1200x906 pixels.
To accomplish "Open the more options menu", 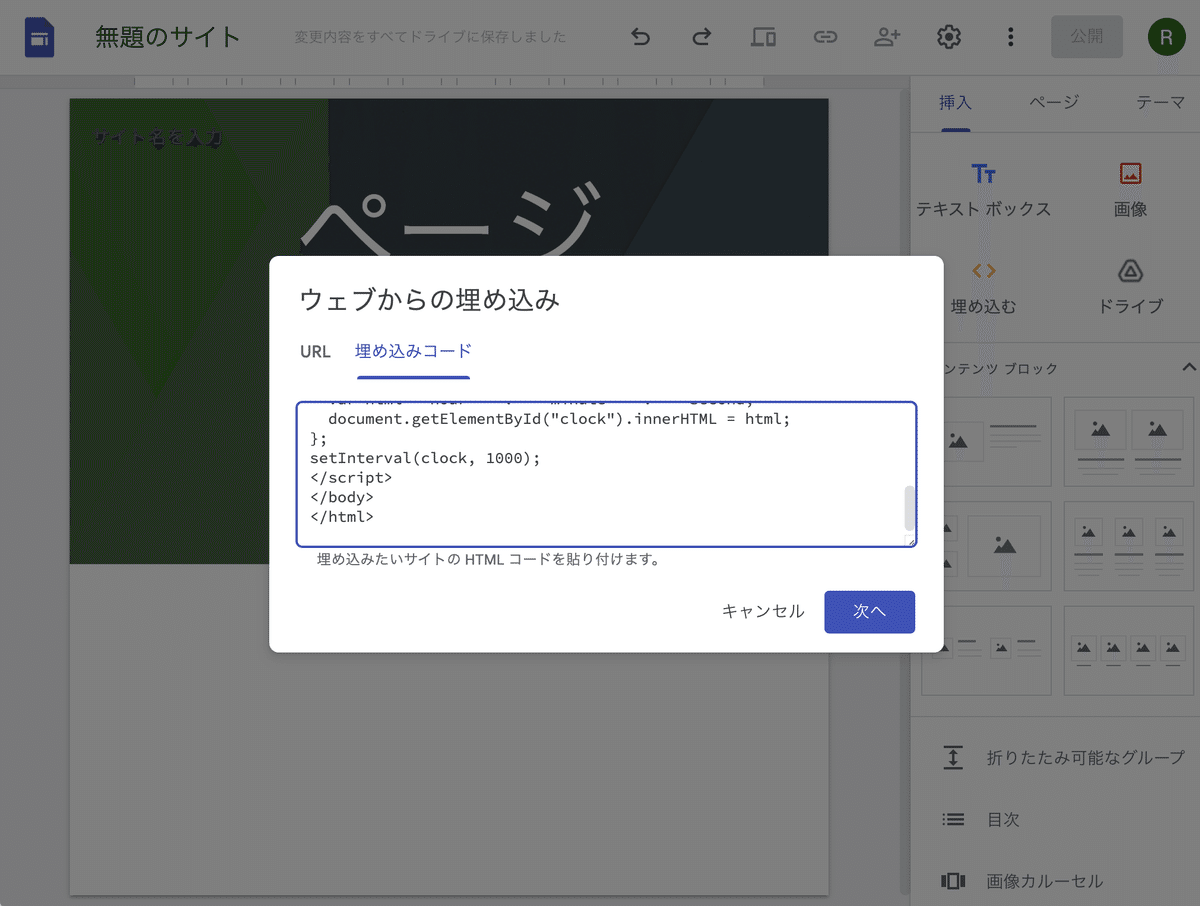I will pyautogui.click(x=1010, y=38).
